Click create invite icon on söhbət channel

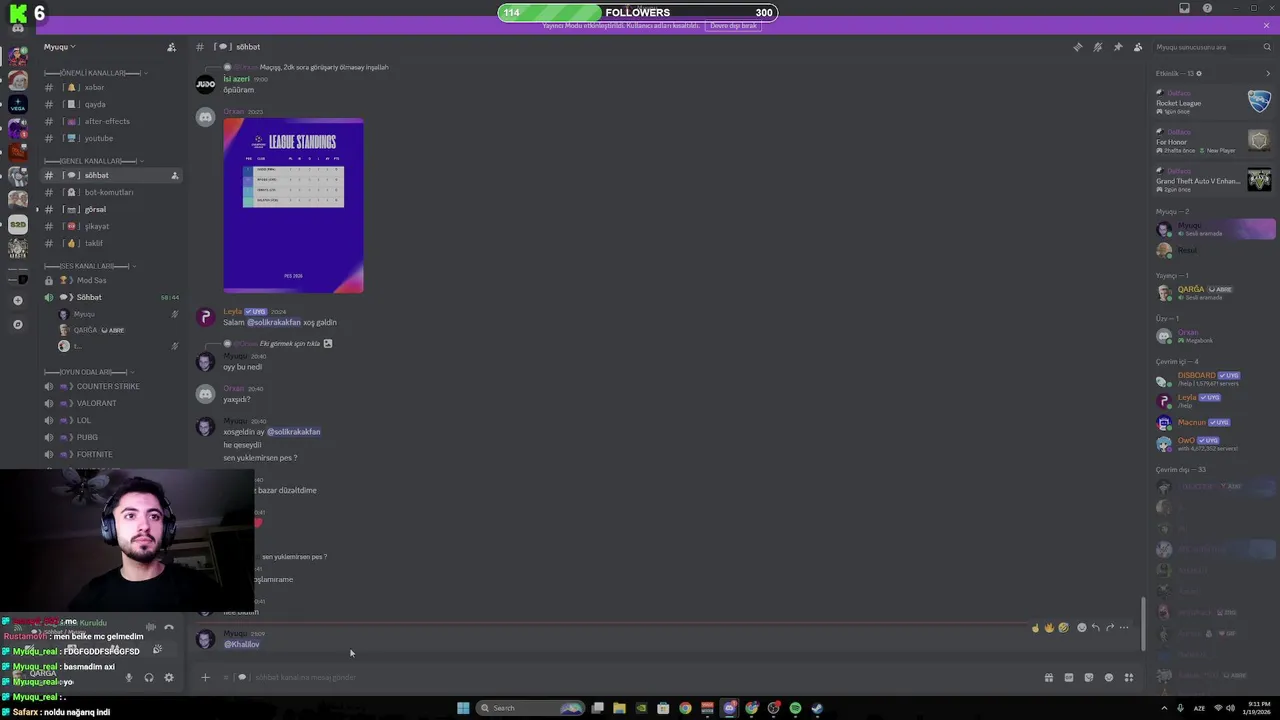click(x=174, y=175)
